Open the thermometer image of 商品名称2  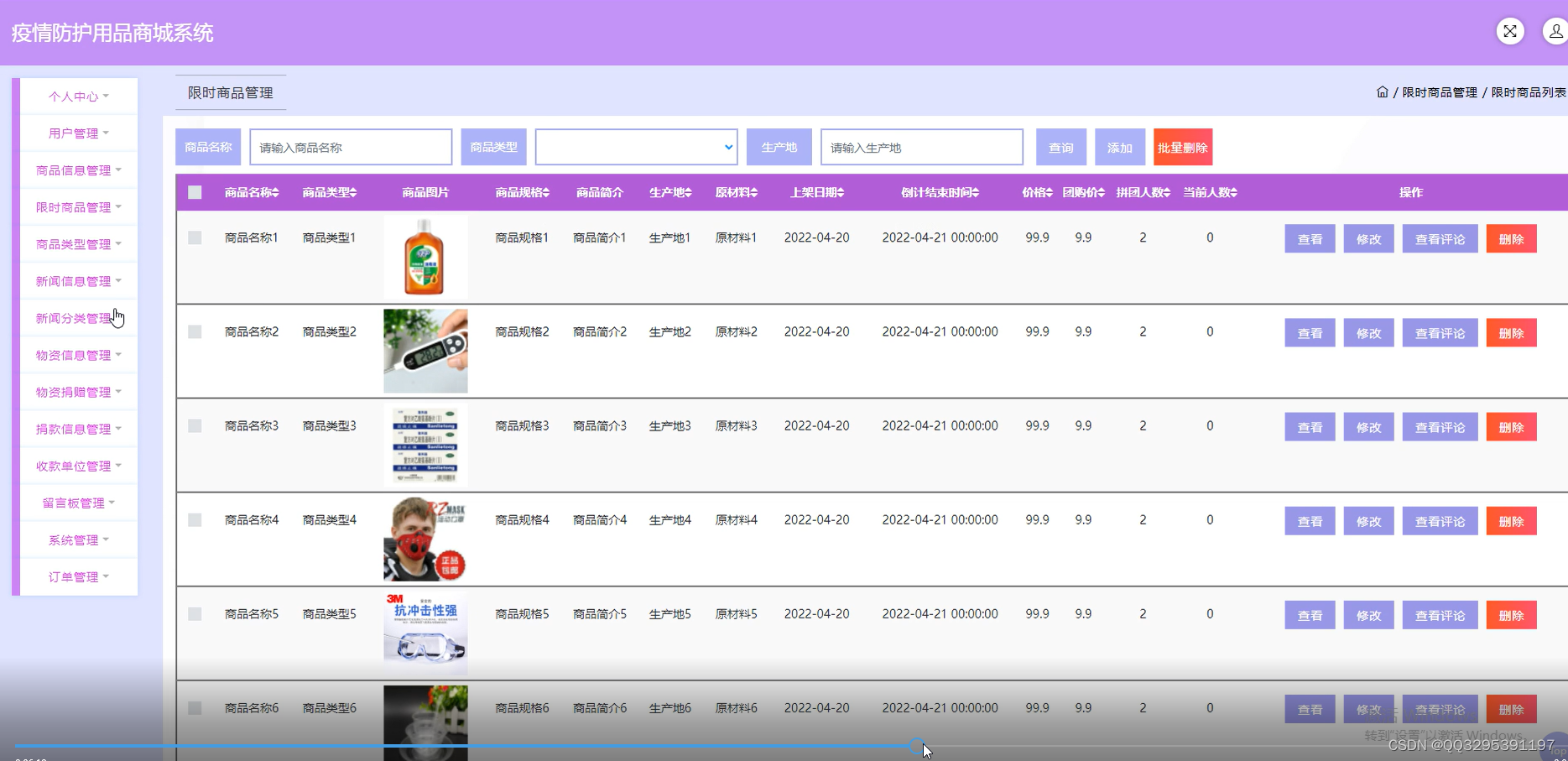pyautogui.click(x=425, y=352)
